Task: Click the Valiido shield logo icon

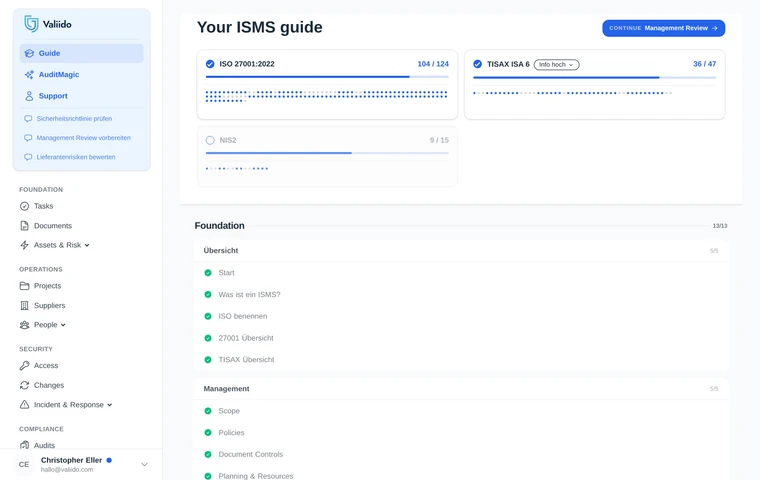Action: 31,24
